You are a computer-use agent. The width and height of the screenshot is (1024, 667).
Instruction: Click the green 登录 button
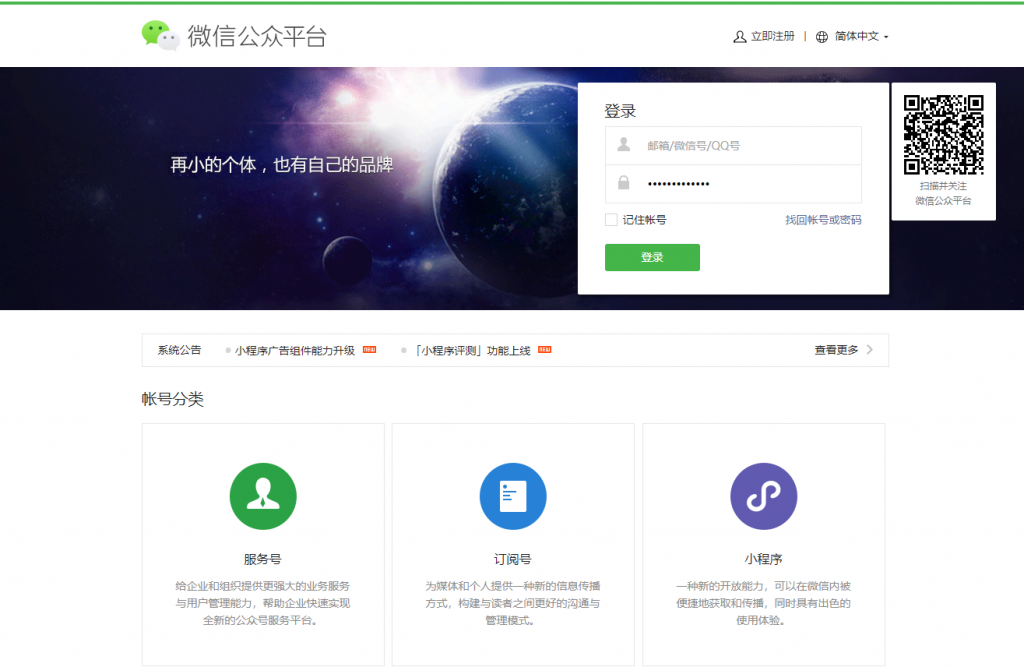click(x=652, y=257)
